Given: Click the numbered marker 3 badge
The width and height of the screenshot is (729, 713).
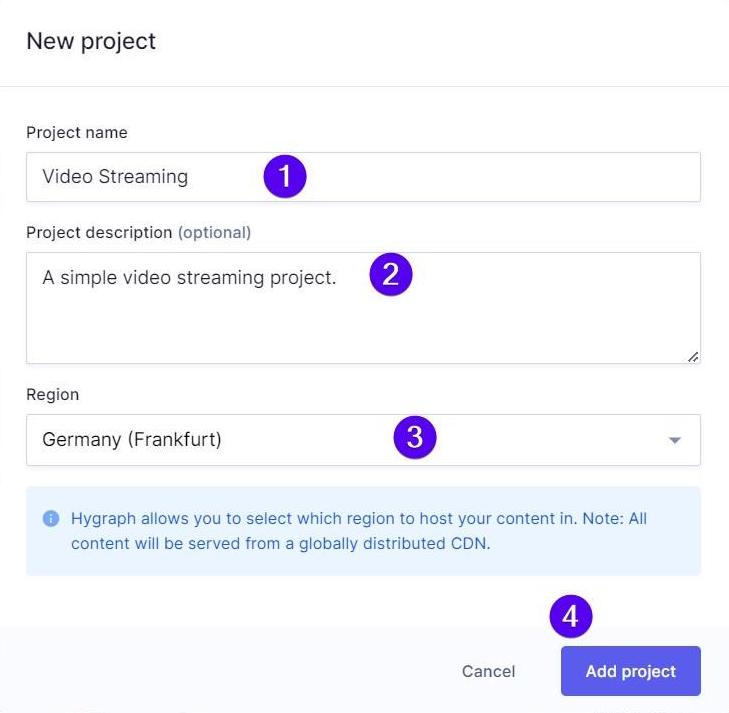Looking at the screenshot, I should (x=415, y=438).
